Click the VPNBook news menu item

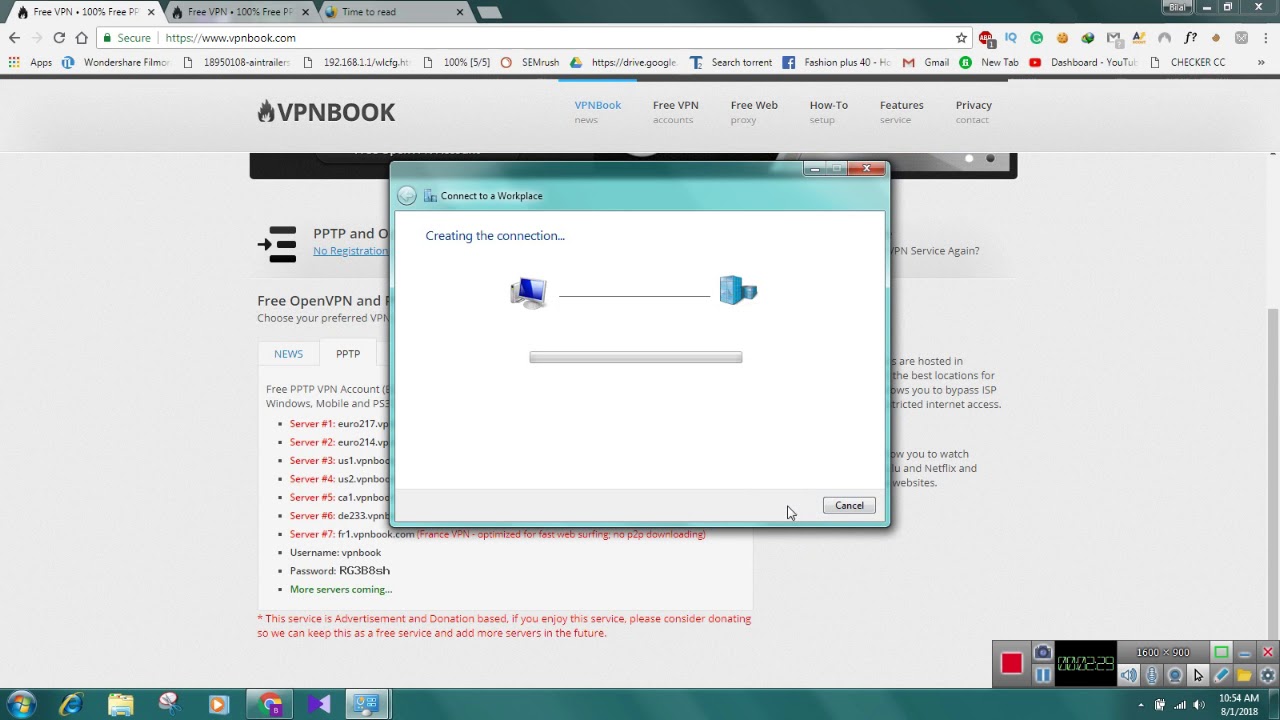(597, 111)
